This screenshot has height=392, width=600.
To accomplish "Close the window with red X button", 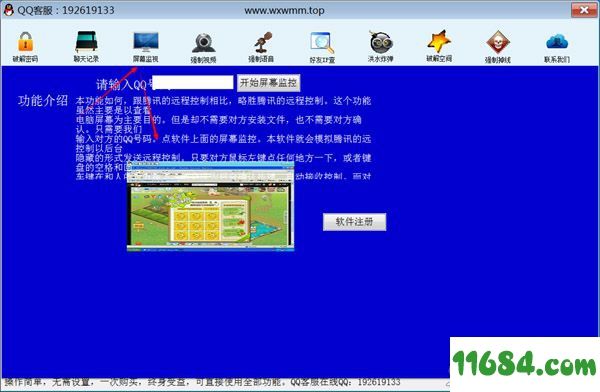I will tap(584, 10).
